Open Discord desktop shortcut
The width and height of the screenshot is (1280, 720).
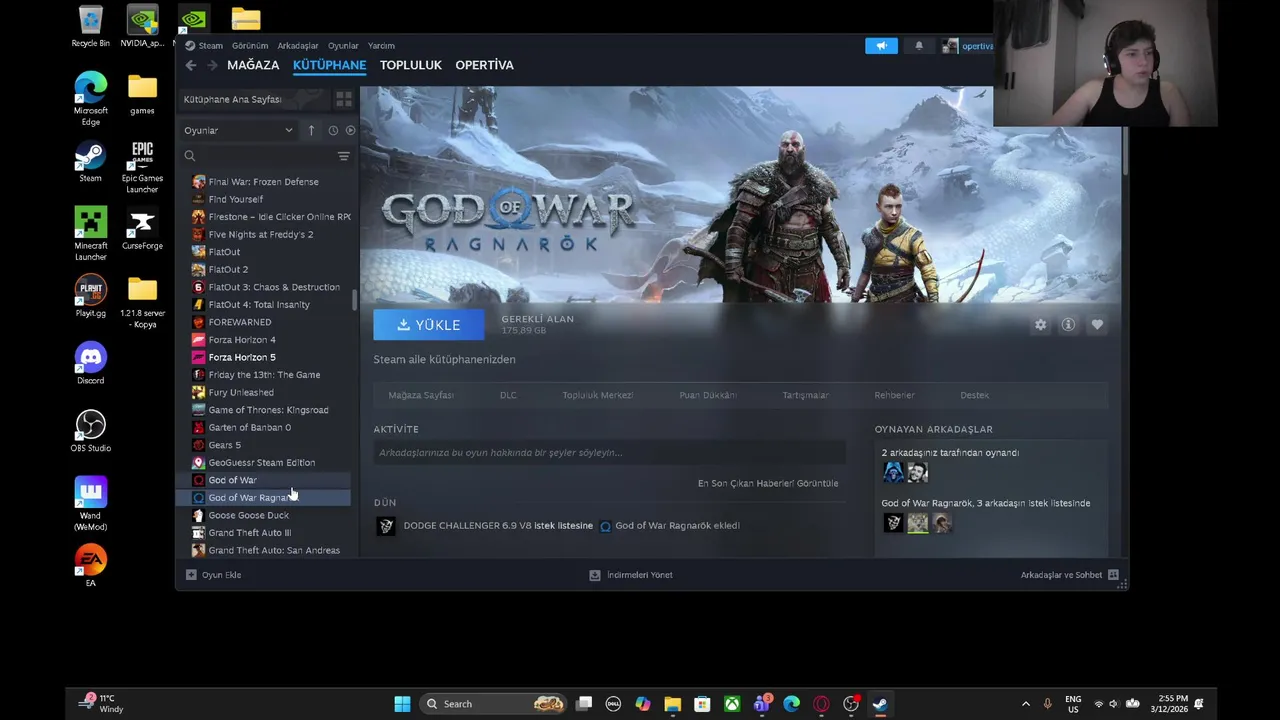[x=90, y=364]
